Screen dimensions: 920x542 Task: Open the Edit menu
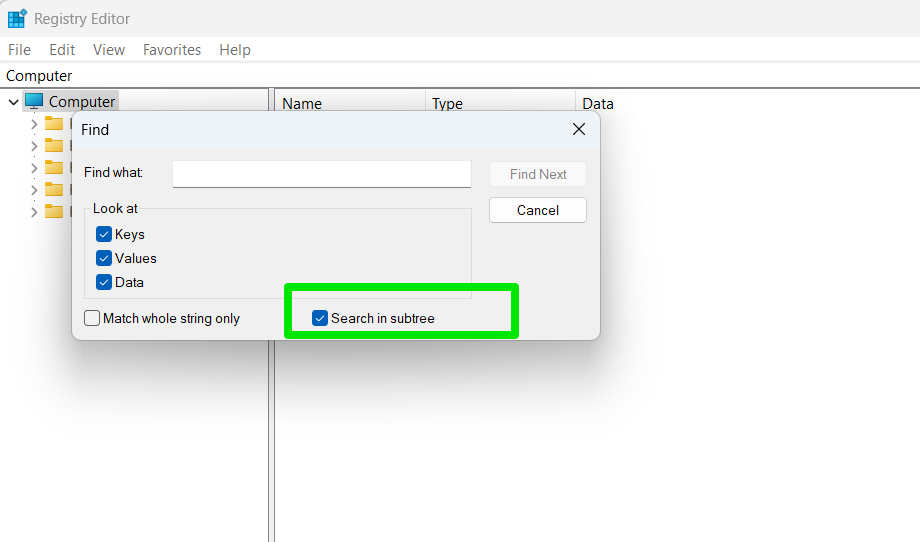coord(62,50)
